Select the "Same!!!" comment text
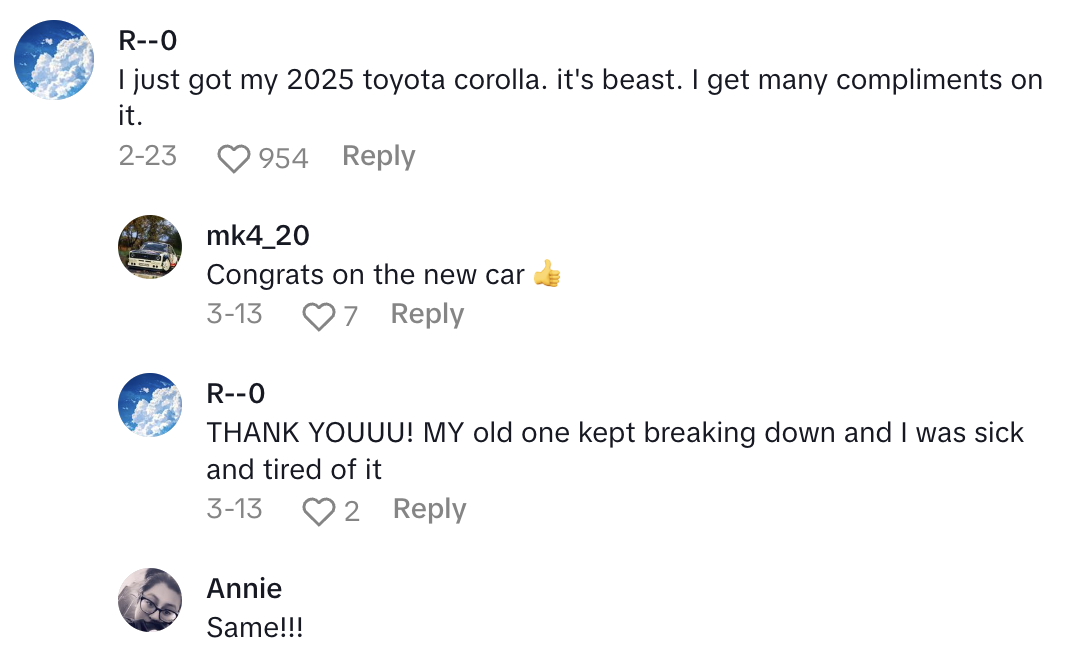This screenshot has width=1078, height=654. pos(254,628)
